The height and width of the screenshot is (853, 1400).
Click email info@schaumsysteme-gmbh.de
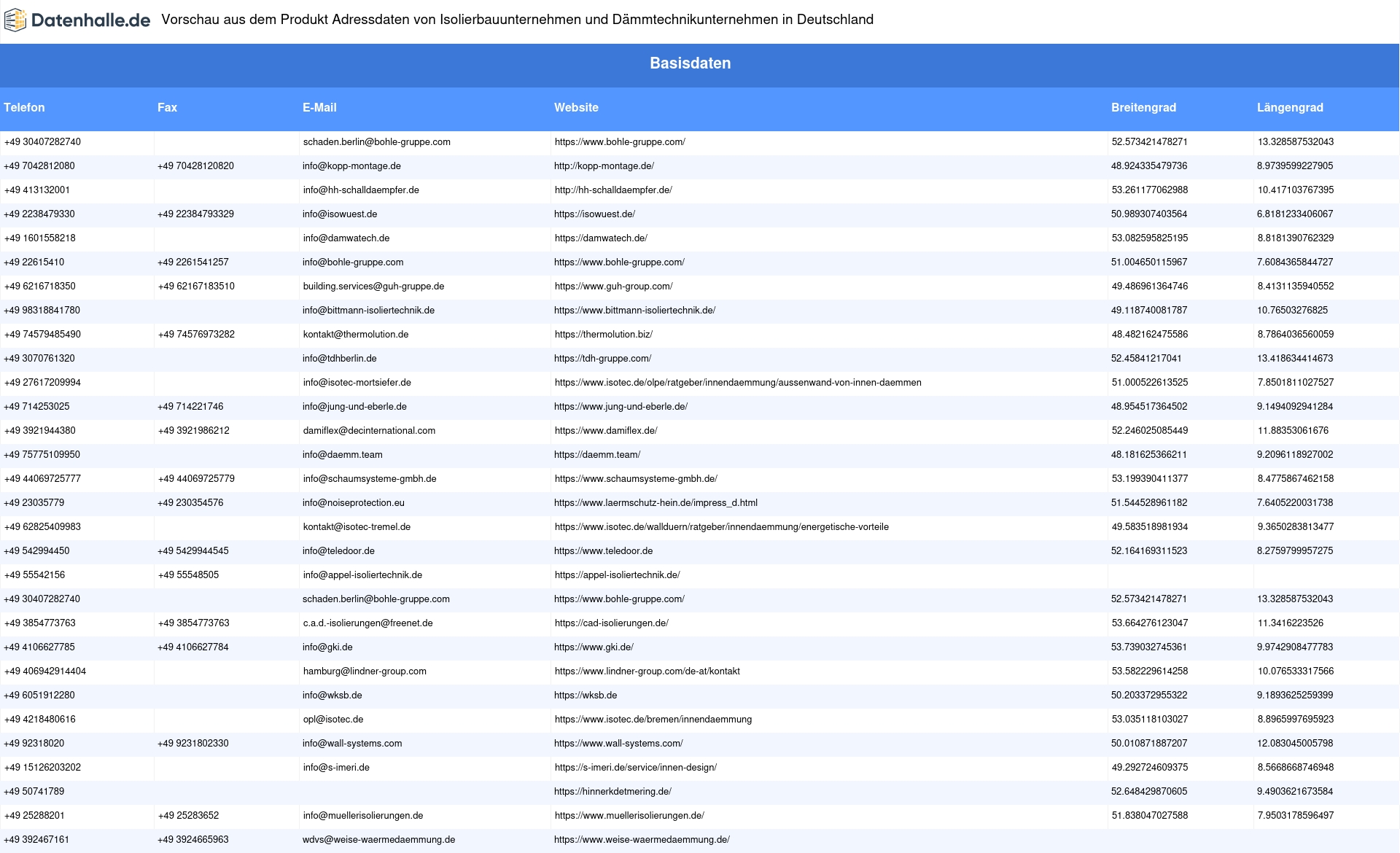click(370, 479)
